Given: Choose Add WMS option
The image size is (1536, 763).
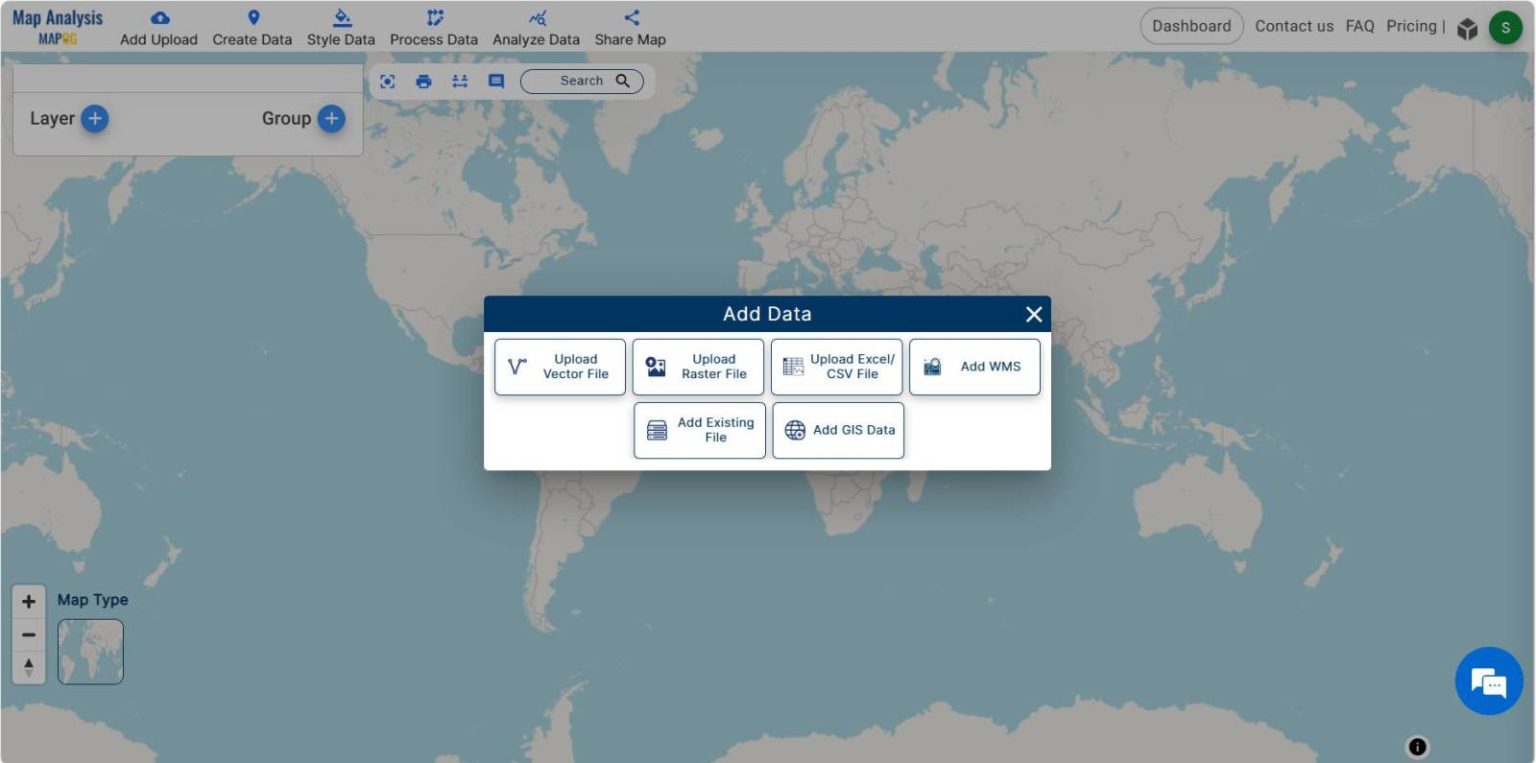Looking at the screenshot, I should click(975, 367).
